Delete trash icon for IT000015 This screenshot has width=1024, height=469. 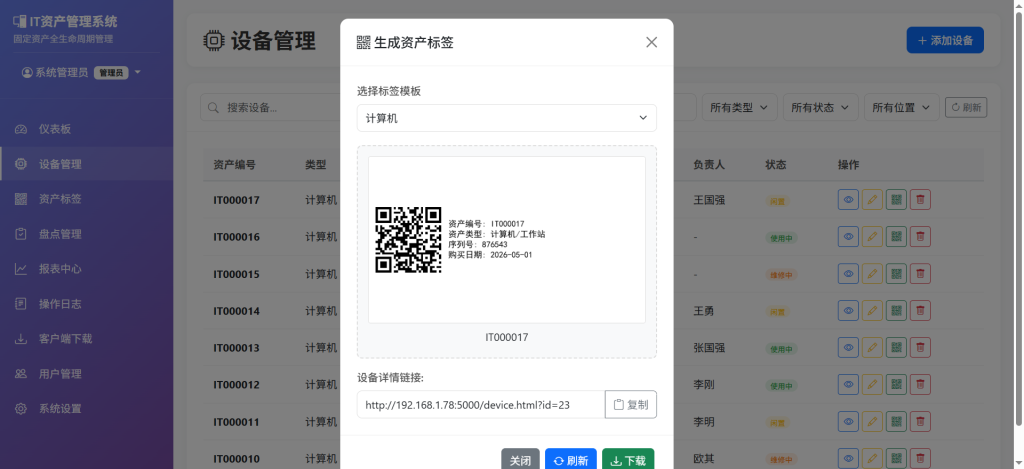point(920,274)
